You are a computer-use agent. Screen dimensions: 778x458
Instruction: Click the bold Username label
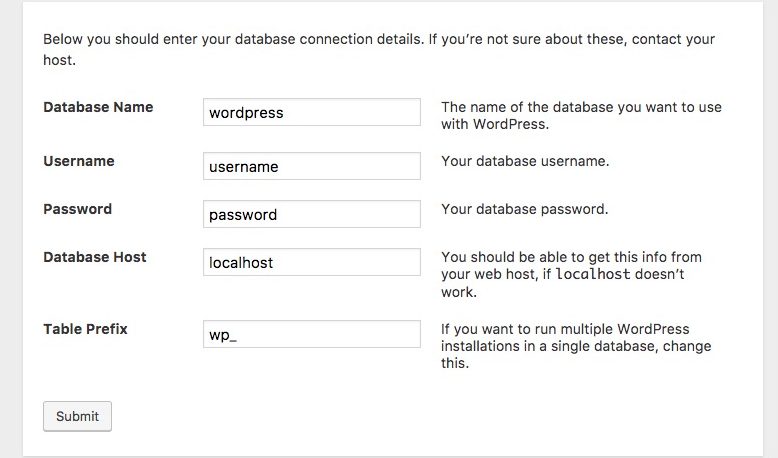pos(79,161)
